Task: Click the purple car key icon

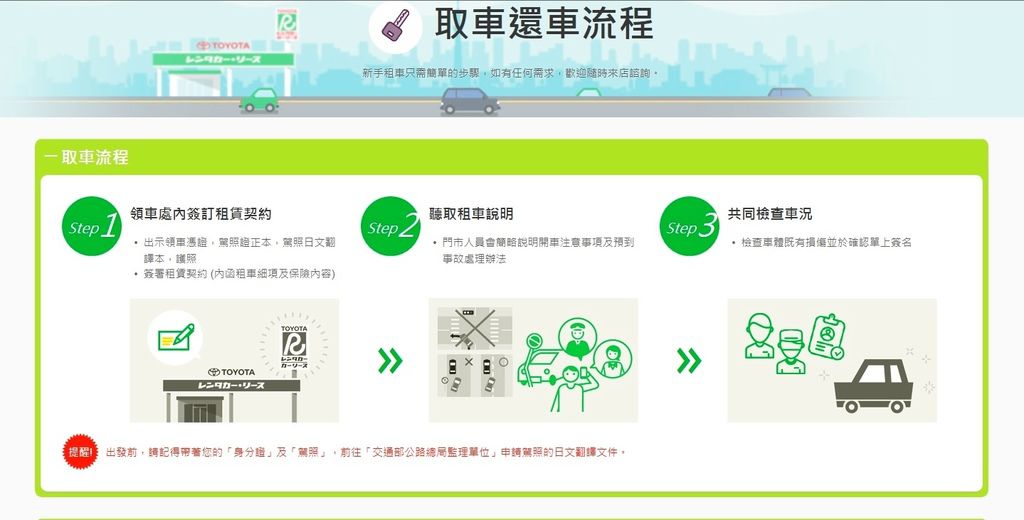Action: 396,26
